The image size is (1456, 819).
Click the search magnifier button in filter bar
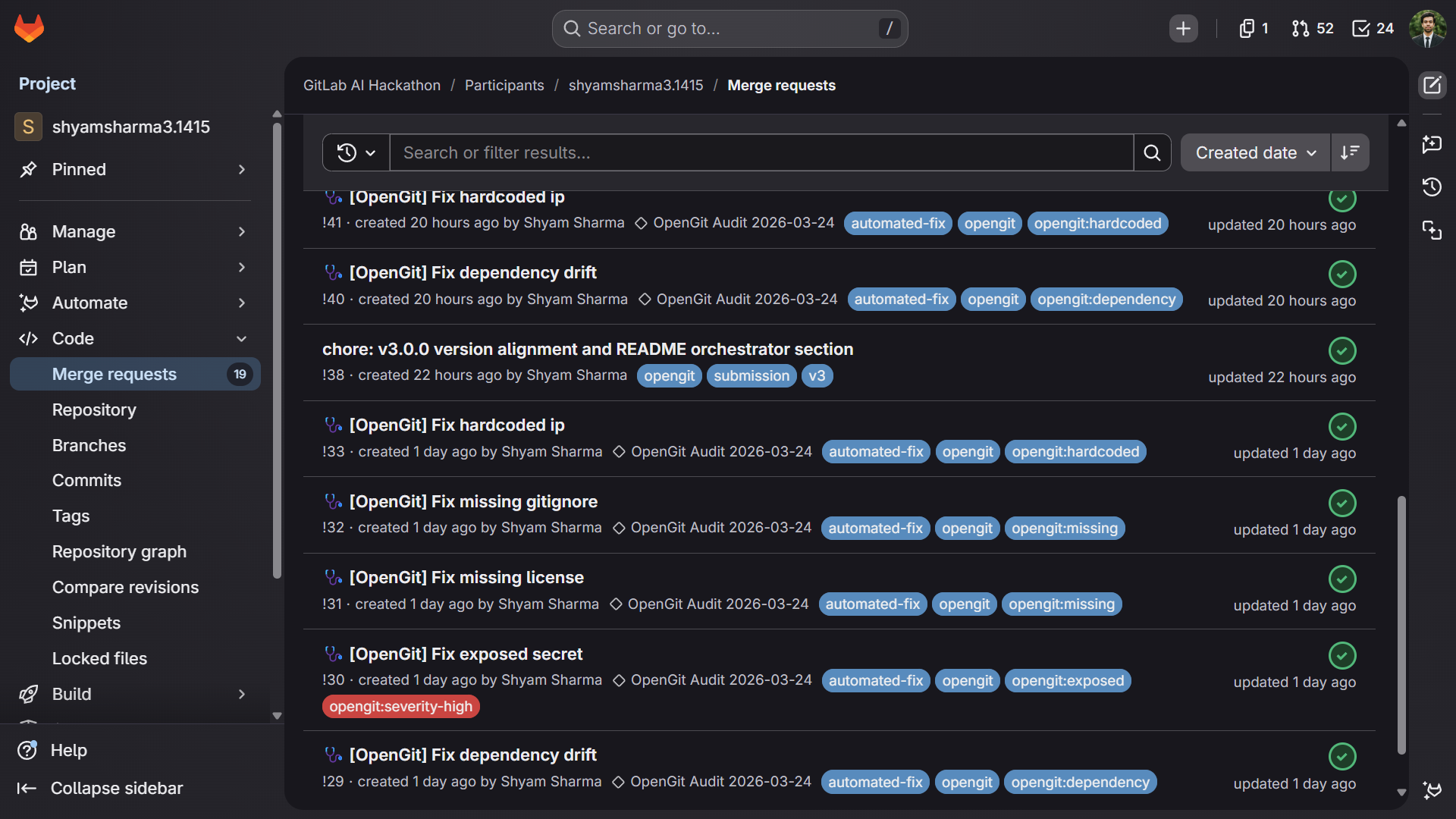click(x=1152, y=153)
